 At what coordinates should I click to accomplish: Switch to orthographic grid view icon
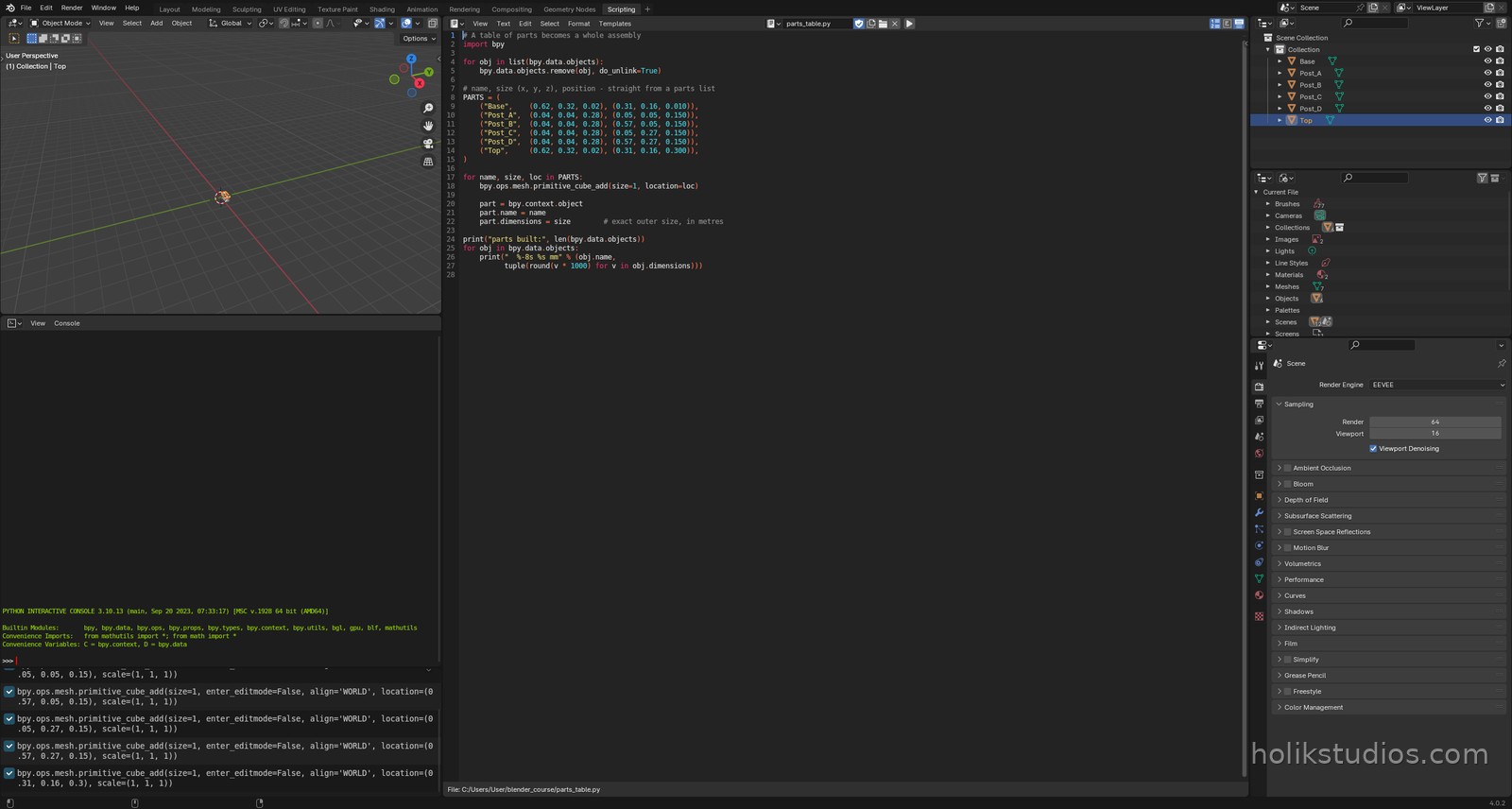pyautogui.click(x=428, y=162)
